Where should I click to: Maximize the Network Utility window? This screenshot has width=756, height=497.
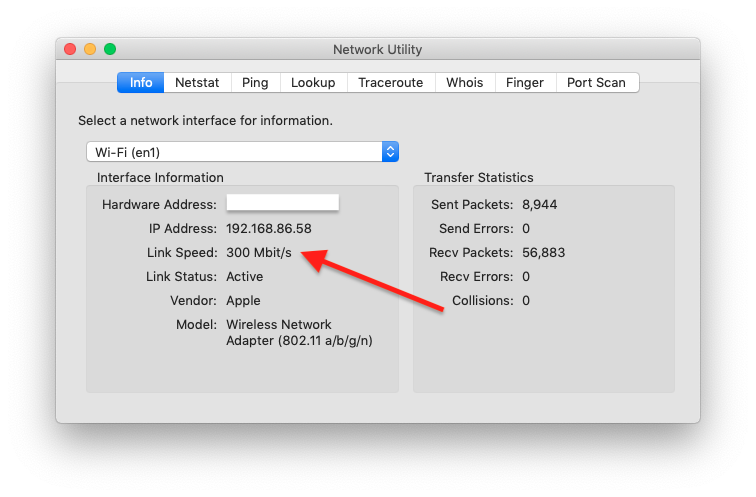coord(110,49)
